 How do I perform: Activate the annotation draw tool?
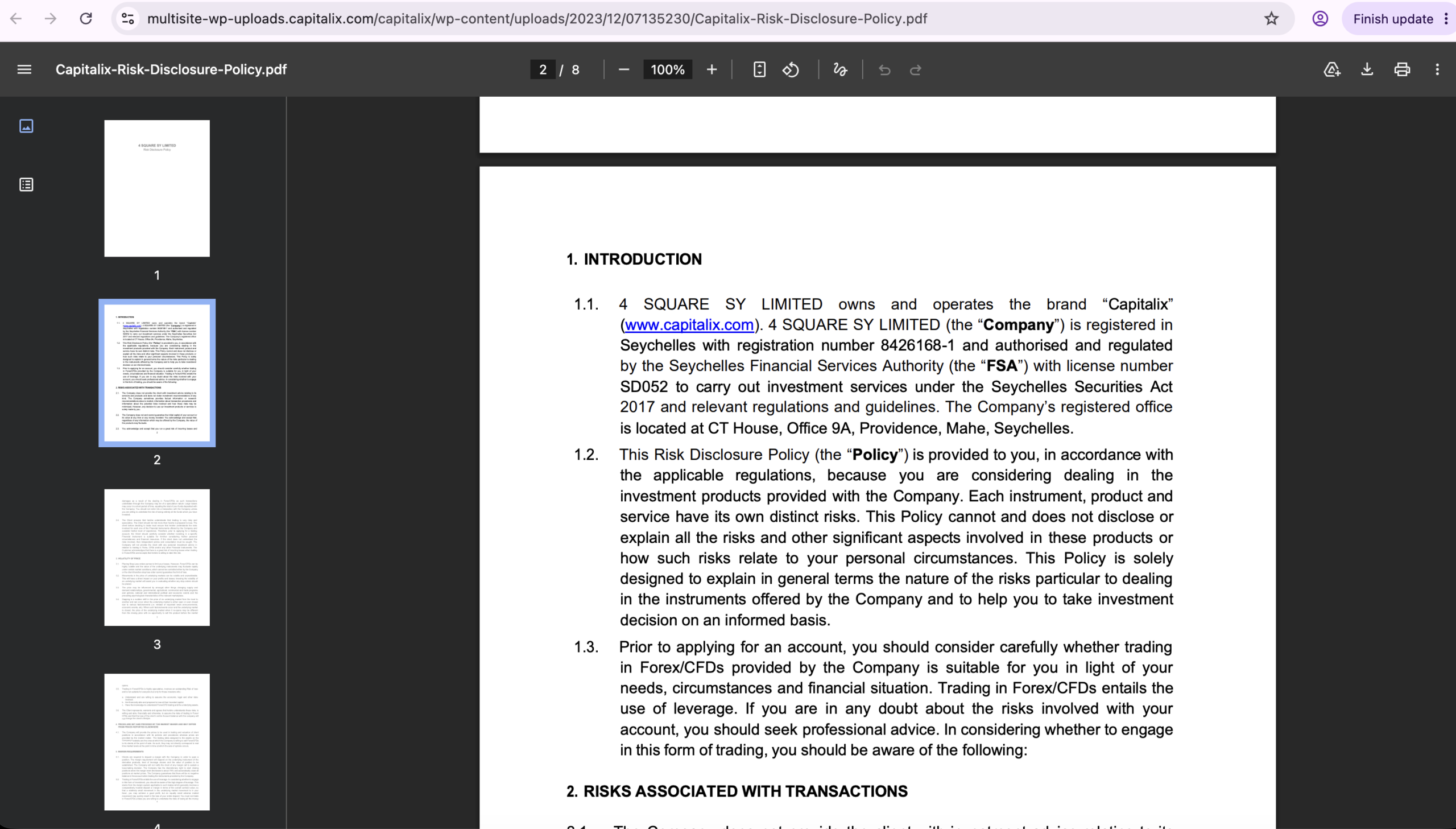840,69
